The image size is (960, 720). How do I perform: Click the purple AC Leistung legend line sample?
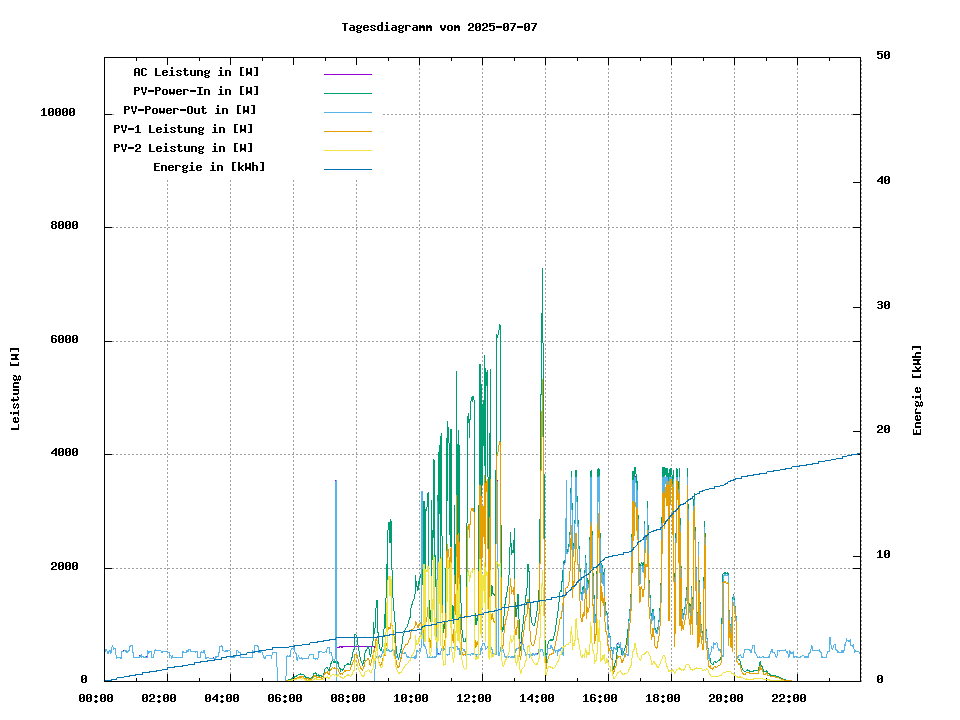[347, 74]
